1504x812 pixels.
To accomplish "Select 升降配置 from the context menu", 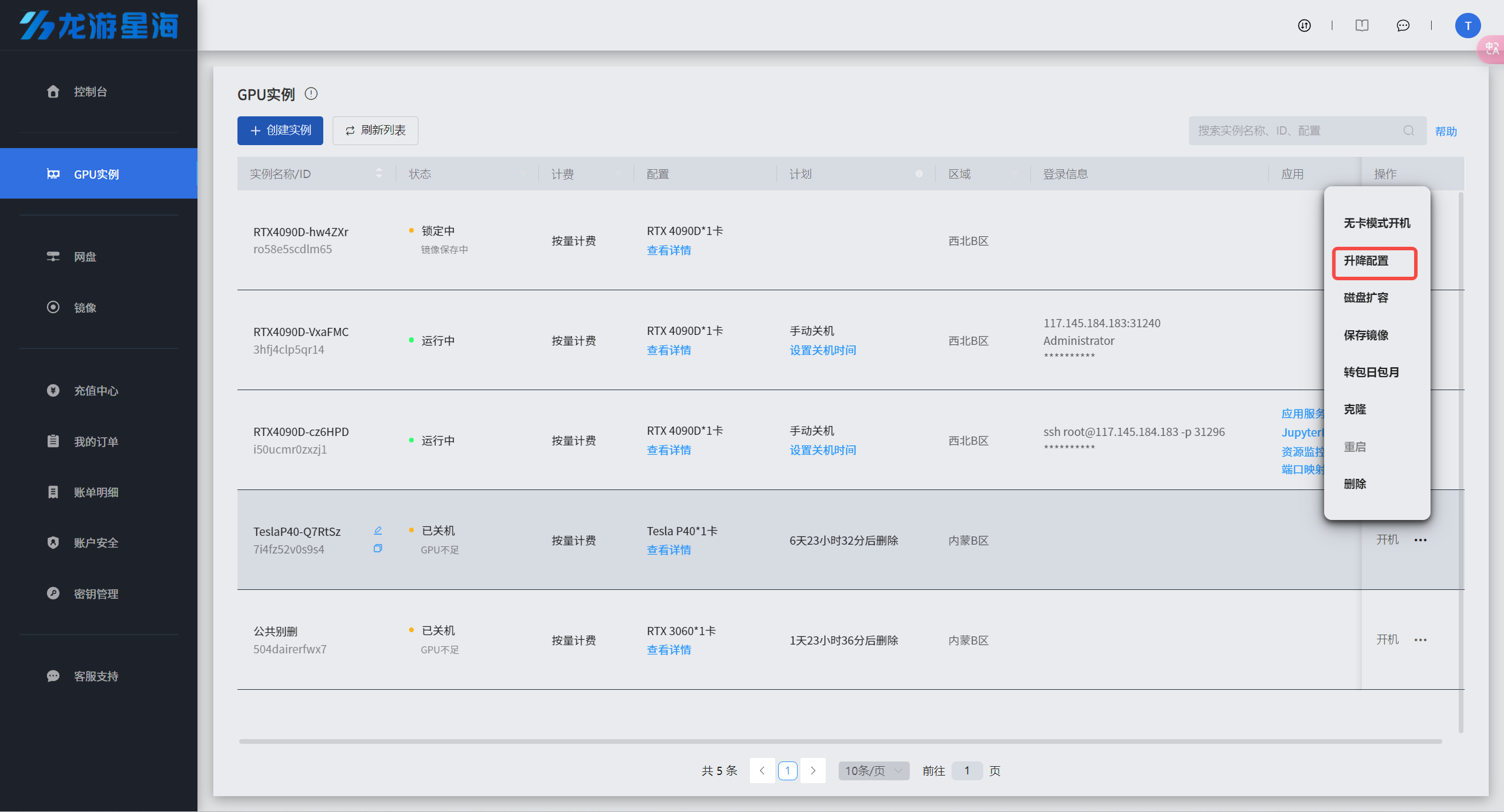I will pyautogui.click(x=1366, y=261).
